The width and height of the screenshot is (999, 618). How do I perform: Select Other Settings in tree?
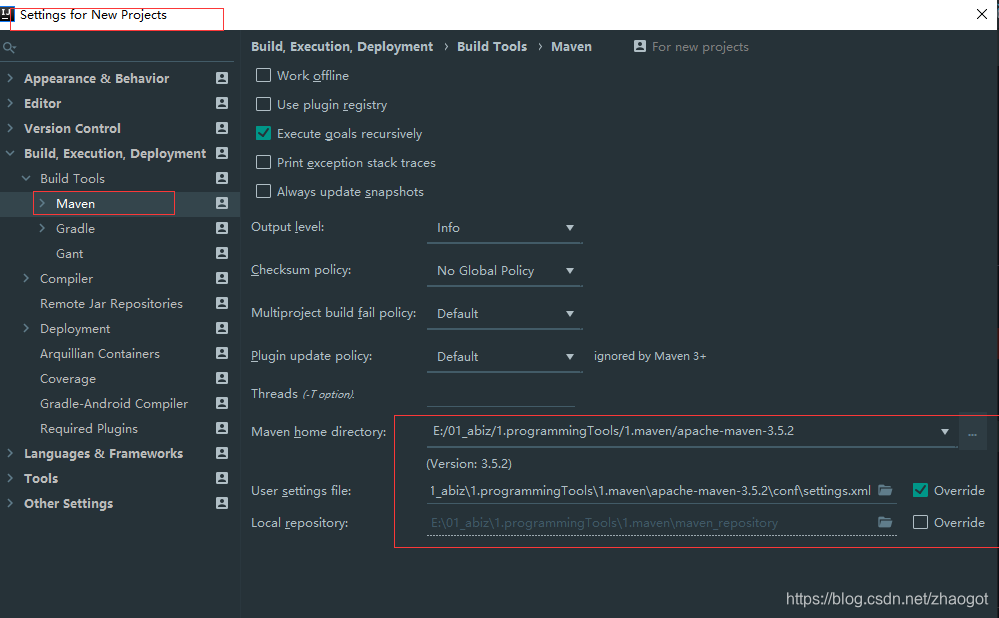pos(68,504)
